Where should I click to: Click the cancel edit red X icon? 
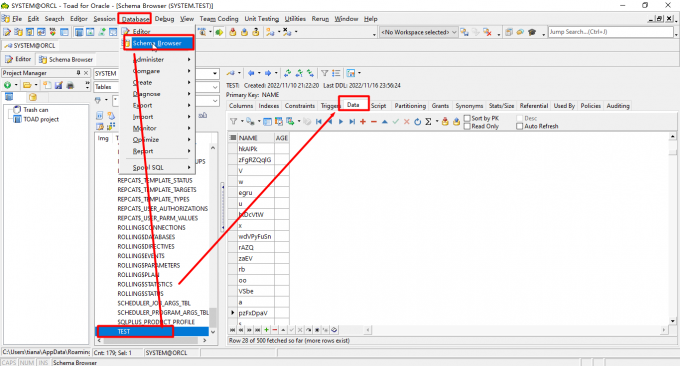coord(406,122)
